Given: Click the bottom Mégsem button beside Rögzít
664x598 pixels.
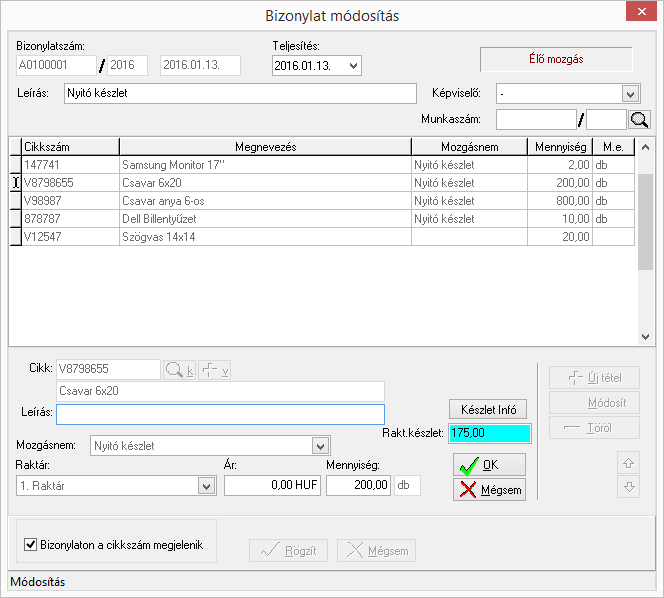Looking at the screenshot, I should point(376,550).
